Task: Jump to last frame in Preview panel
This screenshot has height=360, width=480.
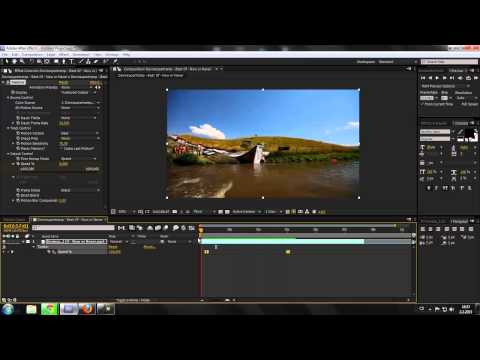Action: pos(452,78)
